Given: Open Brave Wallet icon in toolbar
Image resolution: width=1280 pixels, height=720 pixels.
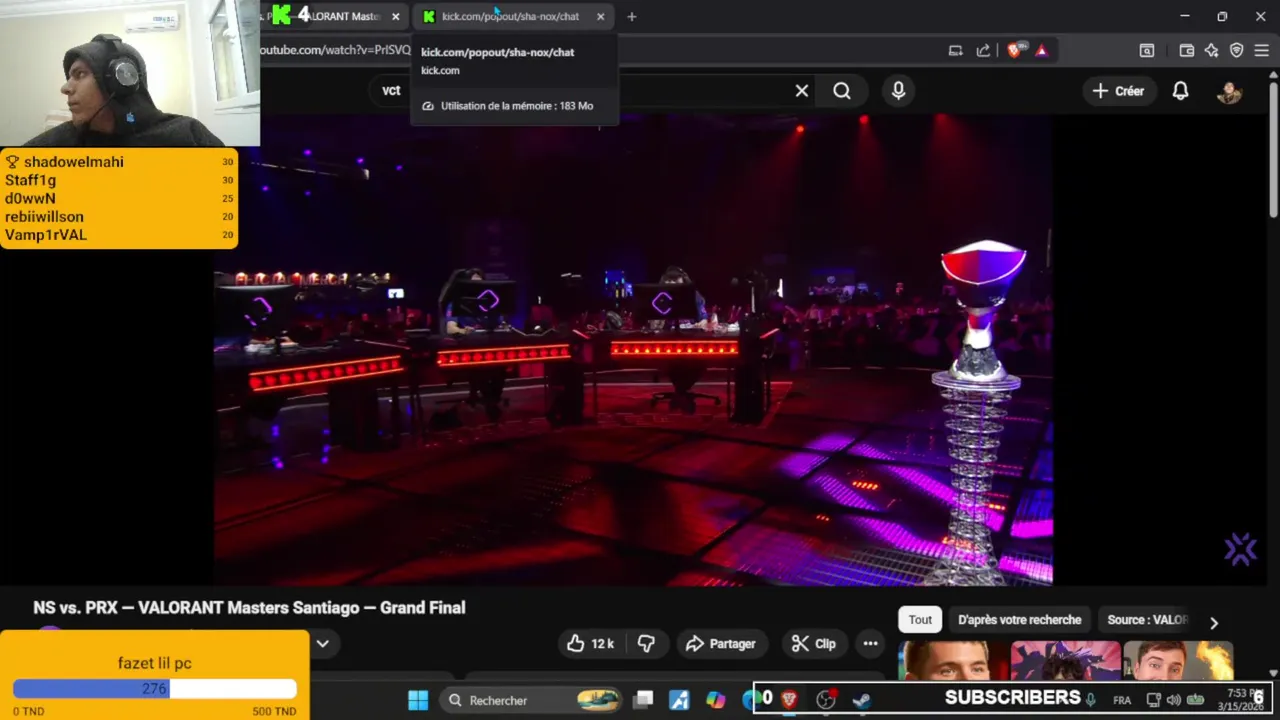Looking at the screenshot, I should [1187, 50].
